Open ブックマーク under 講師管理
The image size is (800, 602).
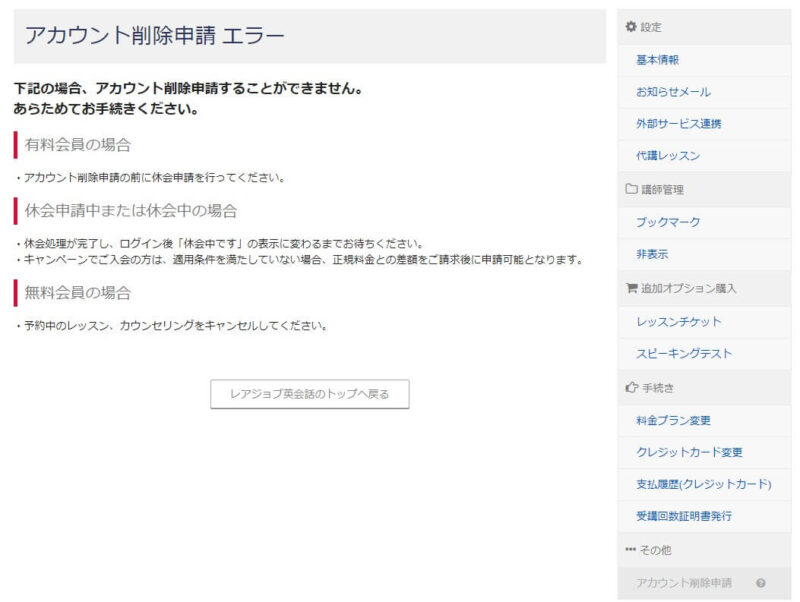pyautogui.click(x=704, y=222)
